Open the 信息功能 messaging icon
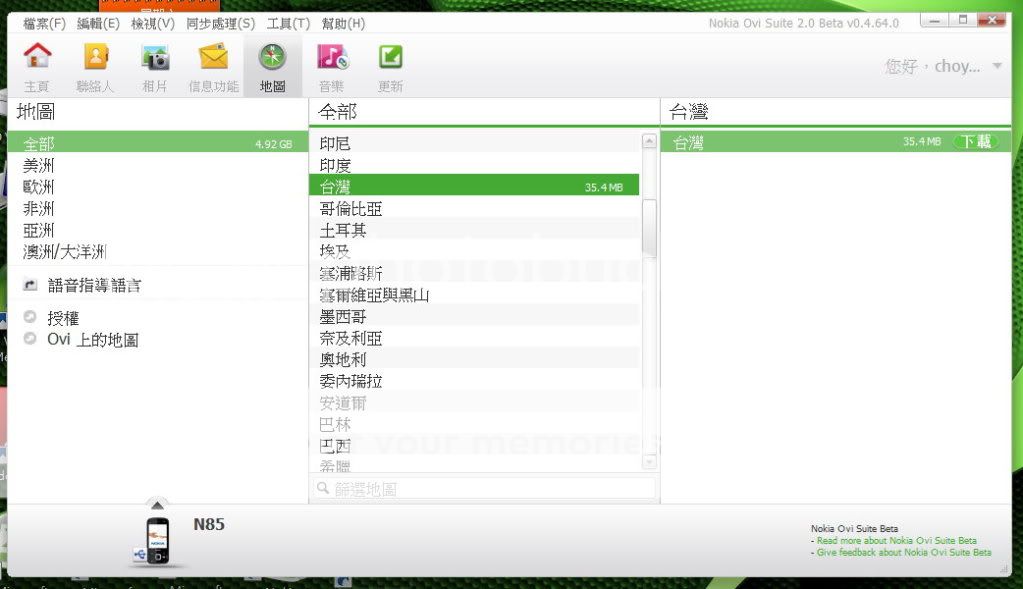The image size is (1023, 589). (213, 57)
